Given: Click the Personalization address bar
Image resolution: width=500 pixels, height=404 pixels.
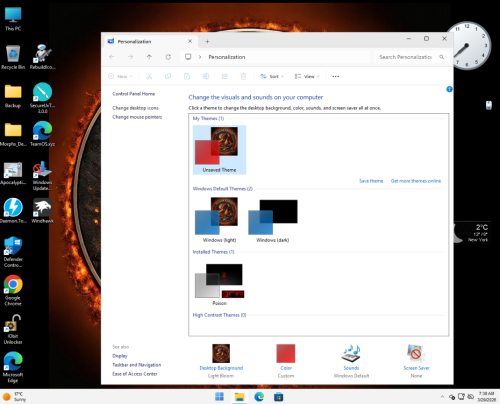Looking at the screenshot, I should click(x=275, y=57).
